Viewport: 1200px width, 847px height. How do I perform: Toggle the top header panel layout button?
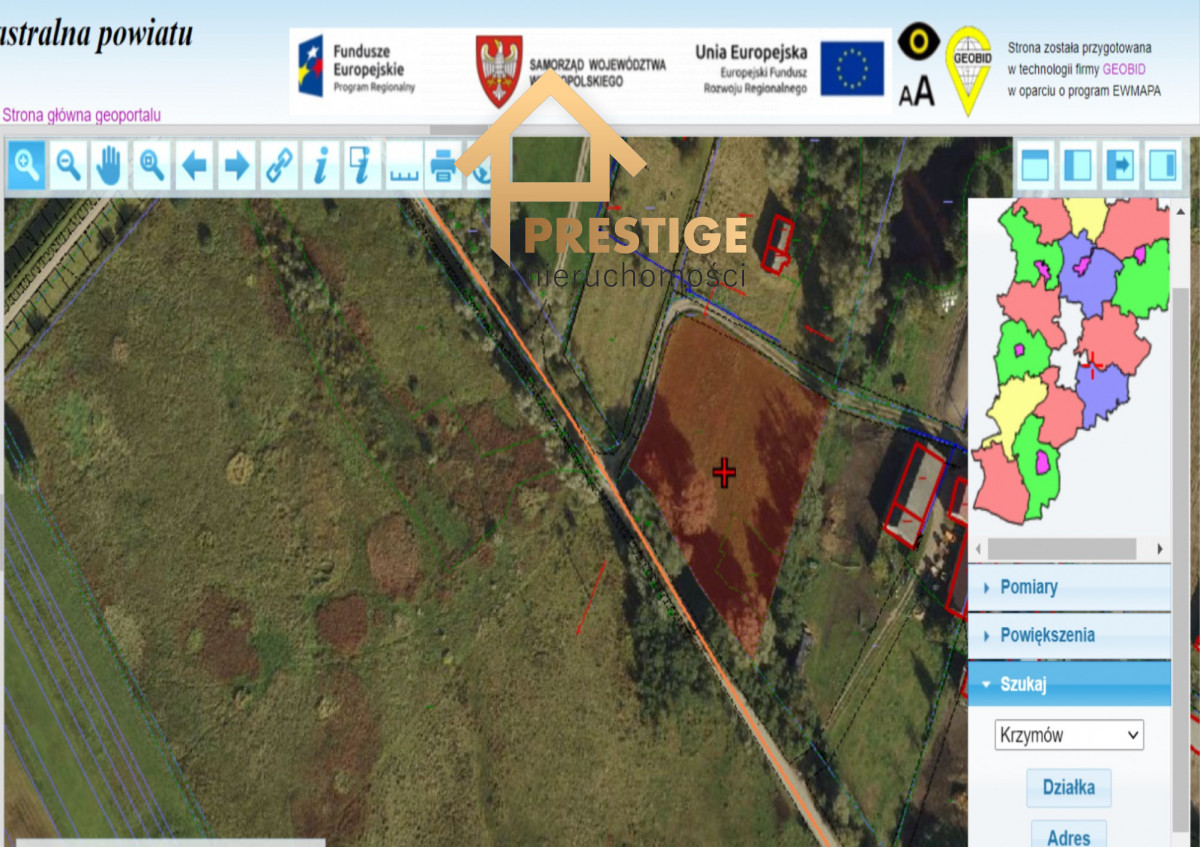(x=1035, y=165)
